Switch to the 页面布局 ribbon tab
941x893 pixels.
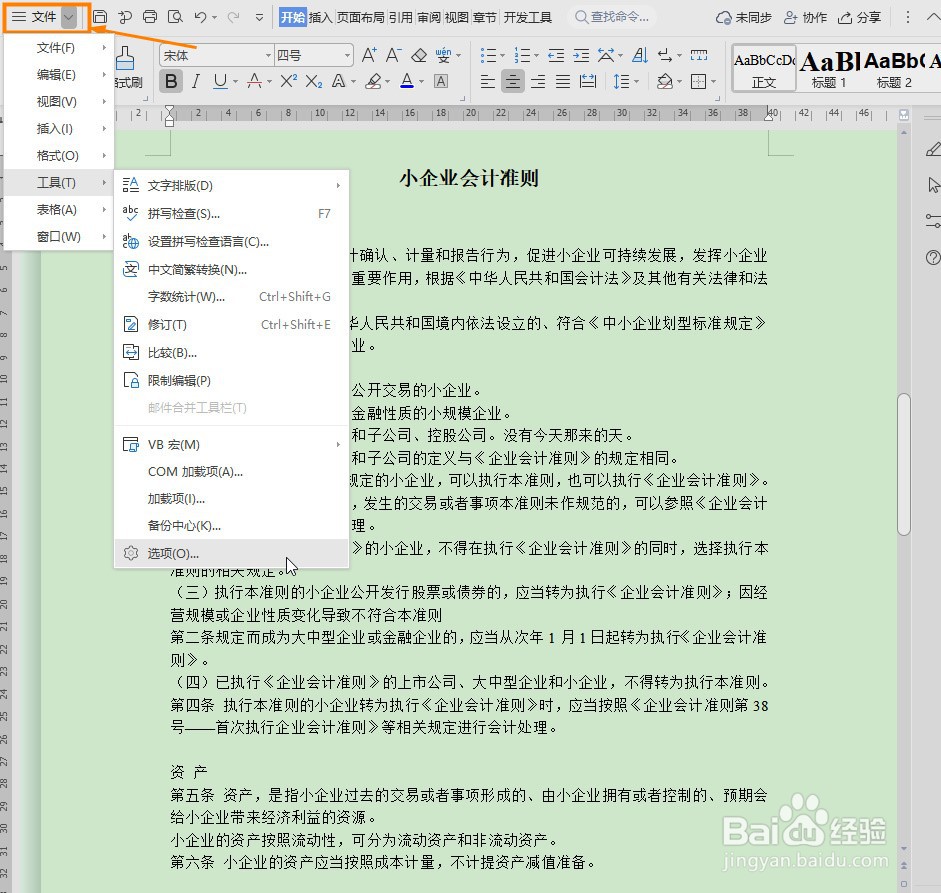click(x=360, y=17)
